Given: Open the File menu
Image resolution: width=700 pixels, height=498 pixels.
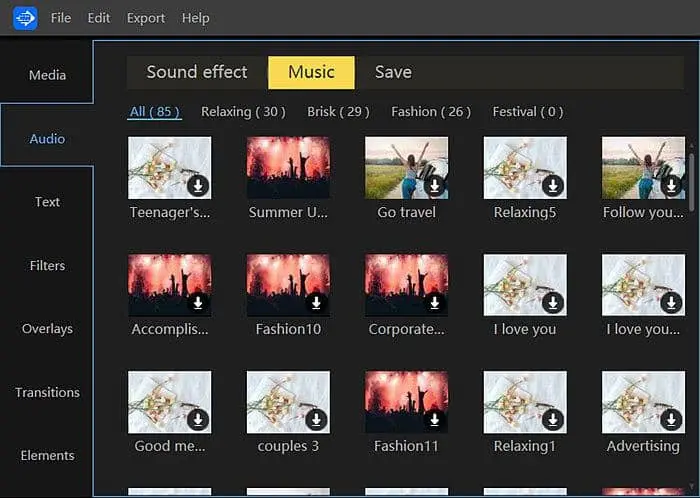Looking at the screenshot, I should tap(61, 18).
